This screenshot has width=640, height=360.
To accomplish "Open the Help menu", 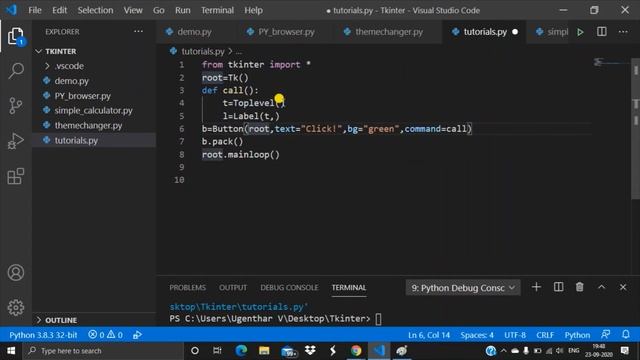I will [253, 10].
